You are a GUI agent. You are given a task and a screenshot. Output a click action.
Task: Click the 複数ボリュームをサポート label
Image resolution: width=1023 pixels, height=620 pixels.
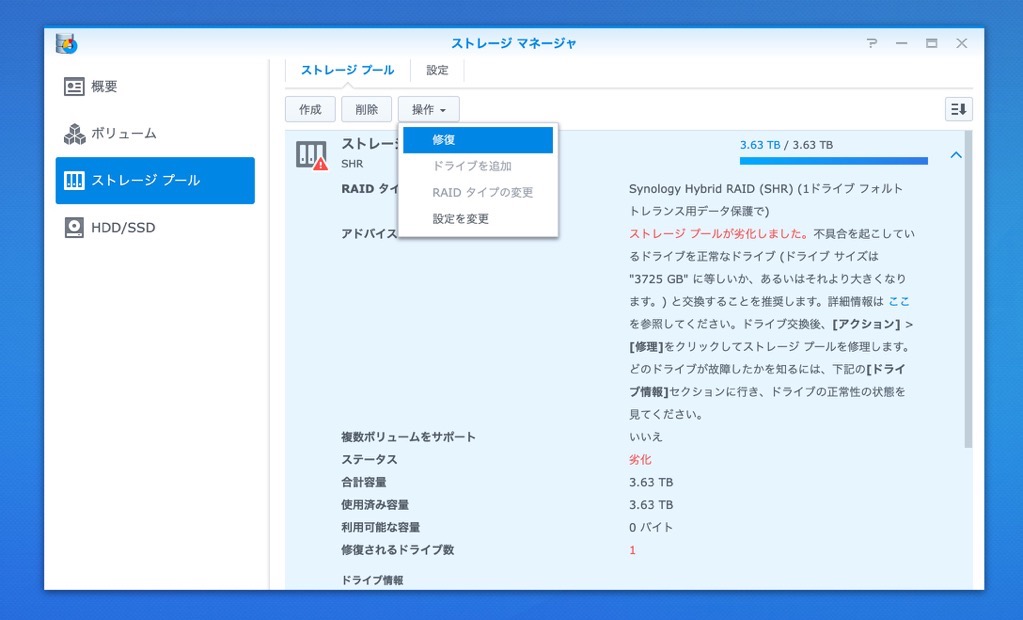(408, 437)
